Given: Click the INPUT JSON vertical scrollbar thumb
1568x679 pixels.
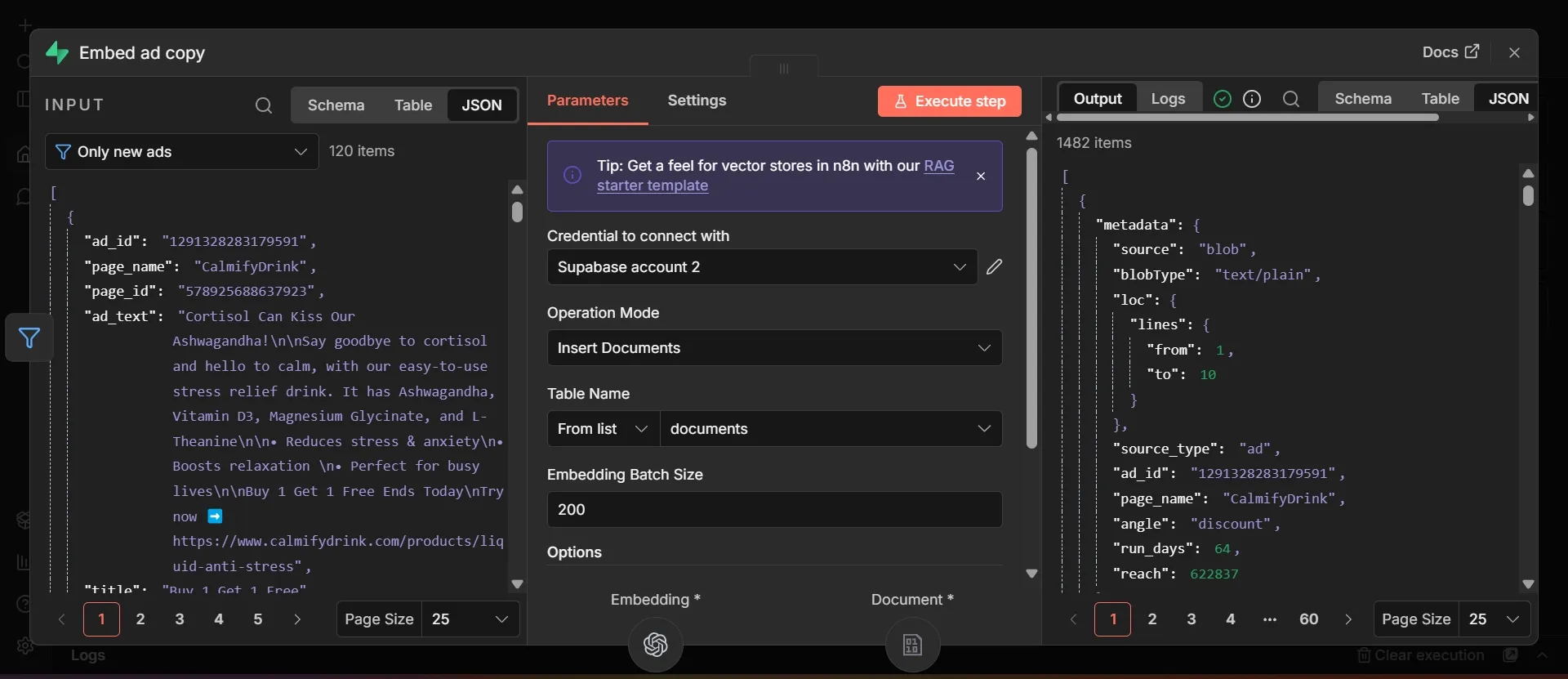Looking at the screenshot, I should (x=517, y=212).
